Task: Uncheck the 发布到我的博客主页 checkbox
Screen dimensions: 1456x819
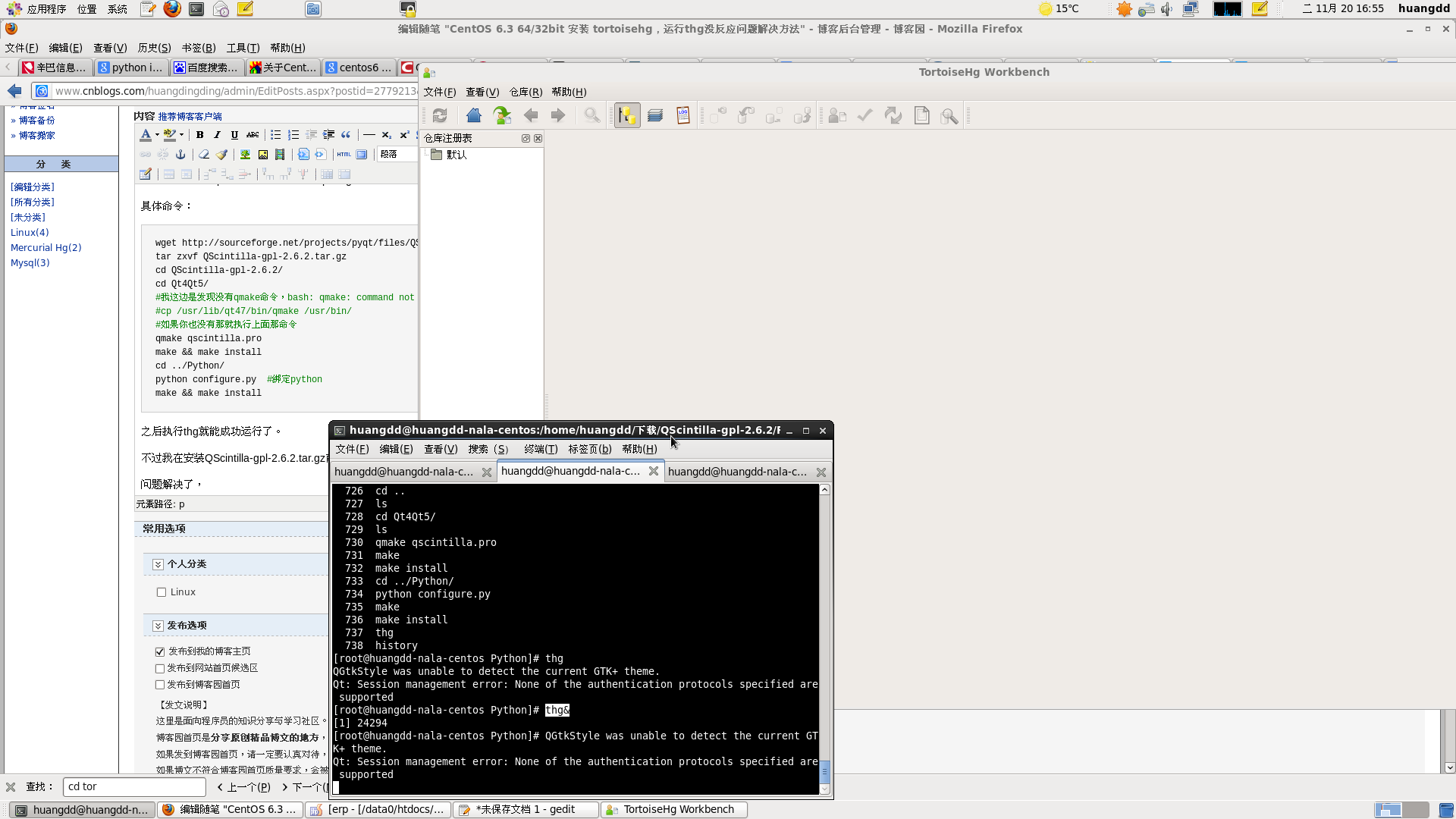Action: coord(160,651)
